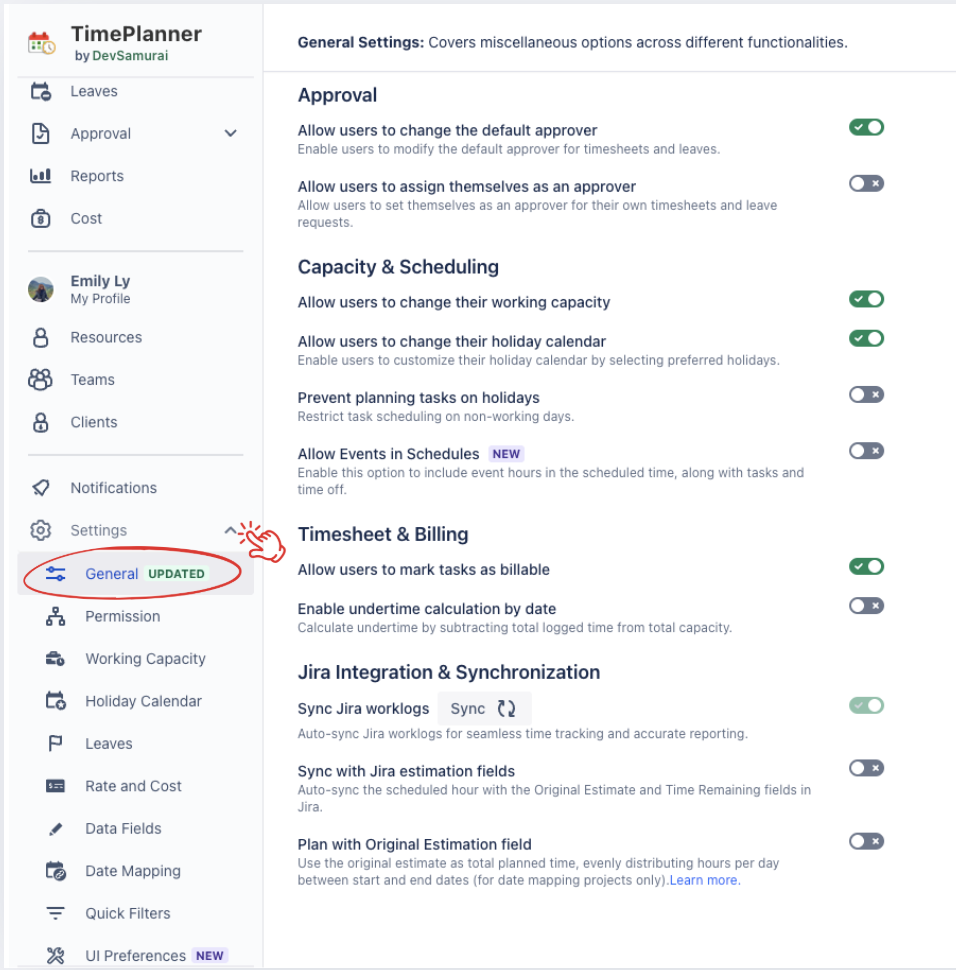Expand the Approval menu chevron
This screenshot has width=956, height=970.
coord(231,134)
